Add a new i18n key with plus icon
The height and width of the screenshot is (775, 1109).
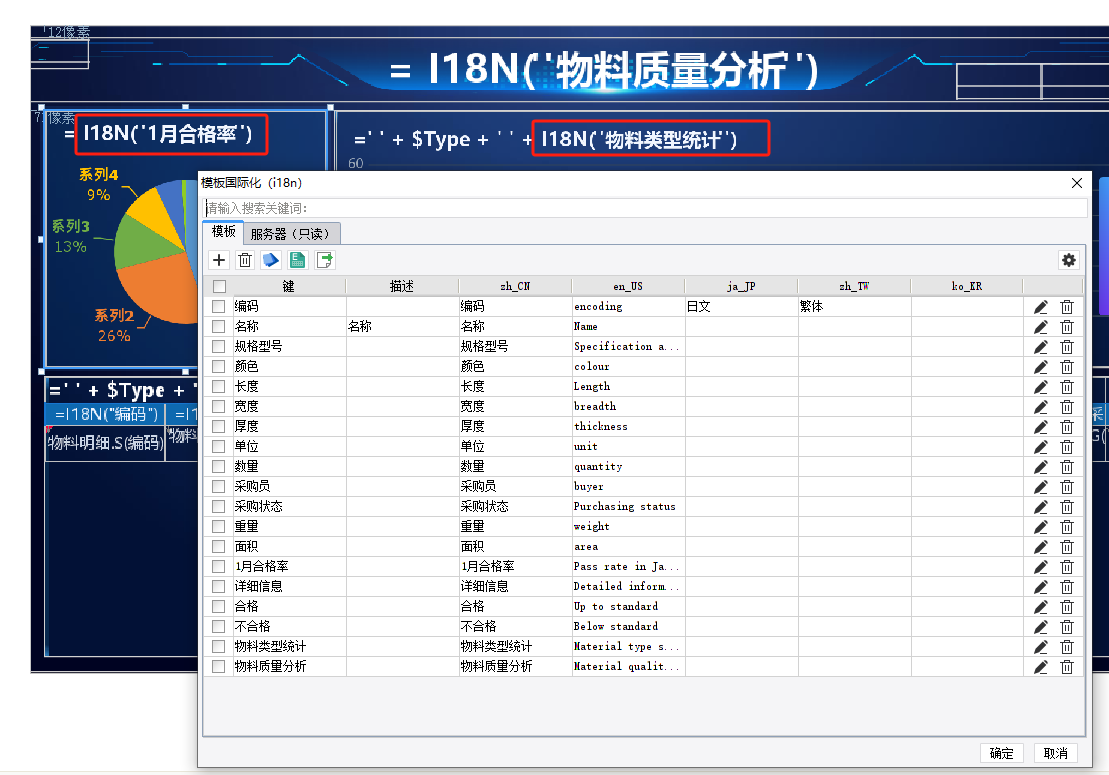pos(219,260)
